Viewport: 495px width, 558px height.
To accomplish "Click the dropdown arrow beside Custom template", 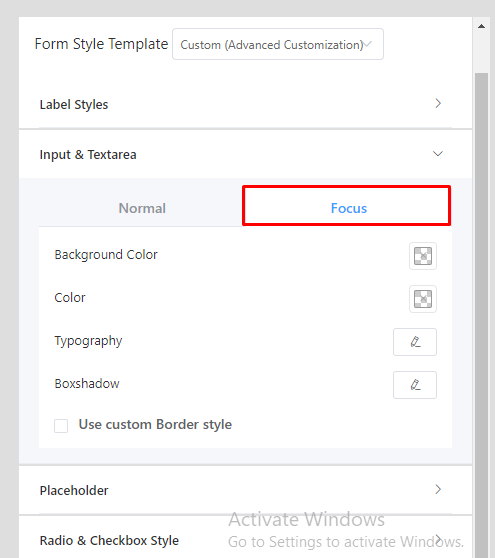I will (x=368, y=44).
